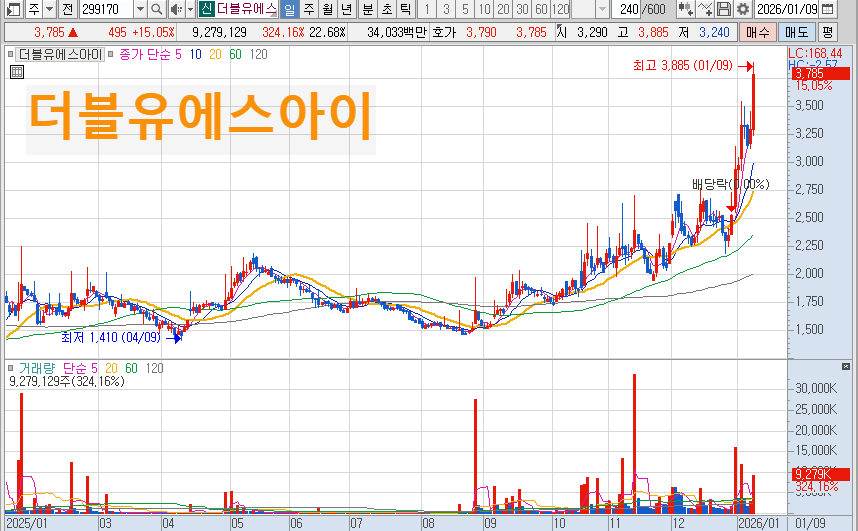Click the 전 button beside stock code

[x=67, y=9]
